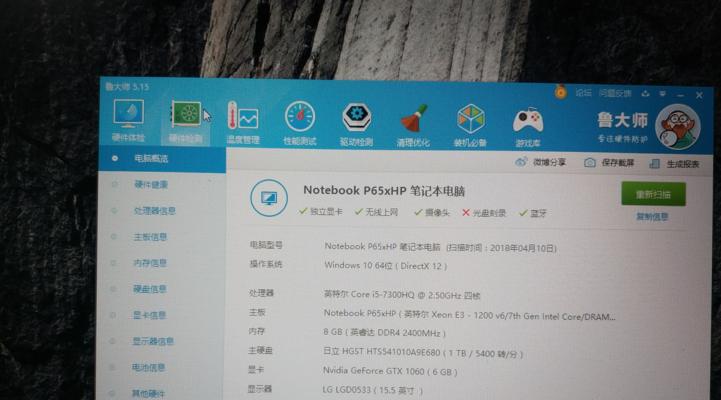Click the HGST HTS541010A9E680 hard disk value

[x=423, y=353]
